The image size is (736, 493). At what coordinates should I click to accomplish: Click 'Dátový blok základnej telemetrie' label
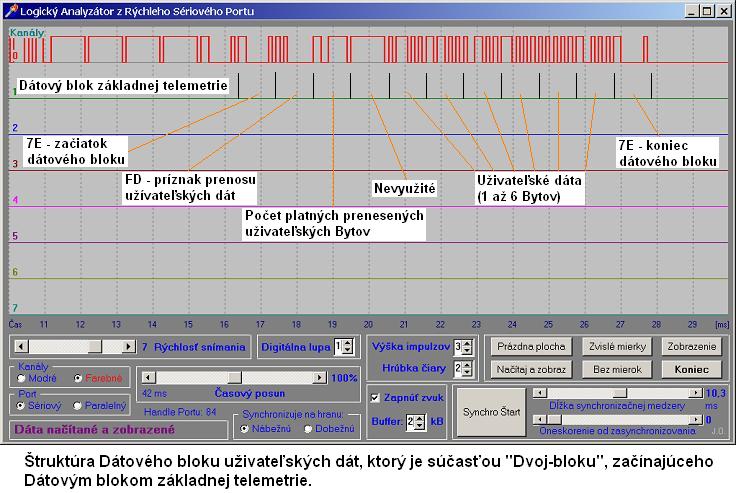pyautogui.click(x=123, y=85)
